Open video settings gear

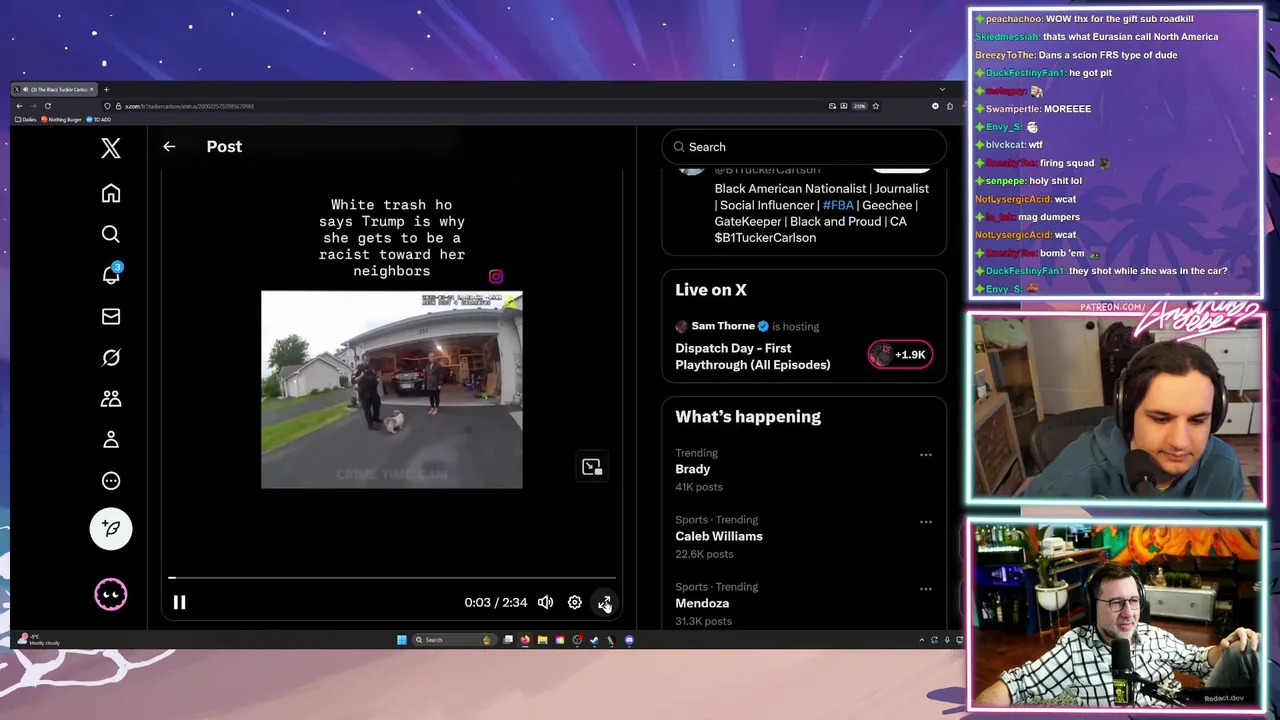point(575,602)
